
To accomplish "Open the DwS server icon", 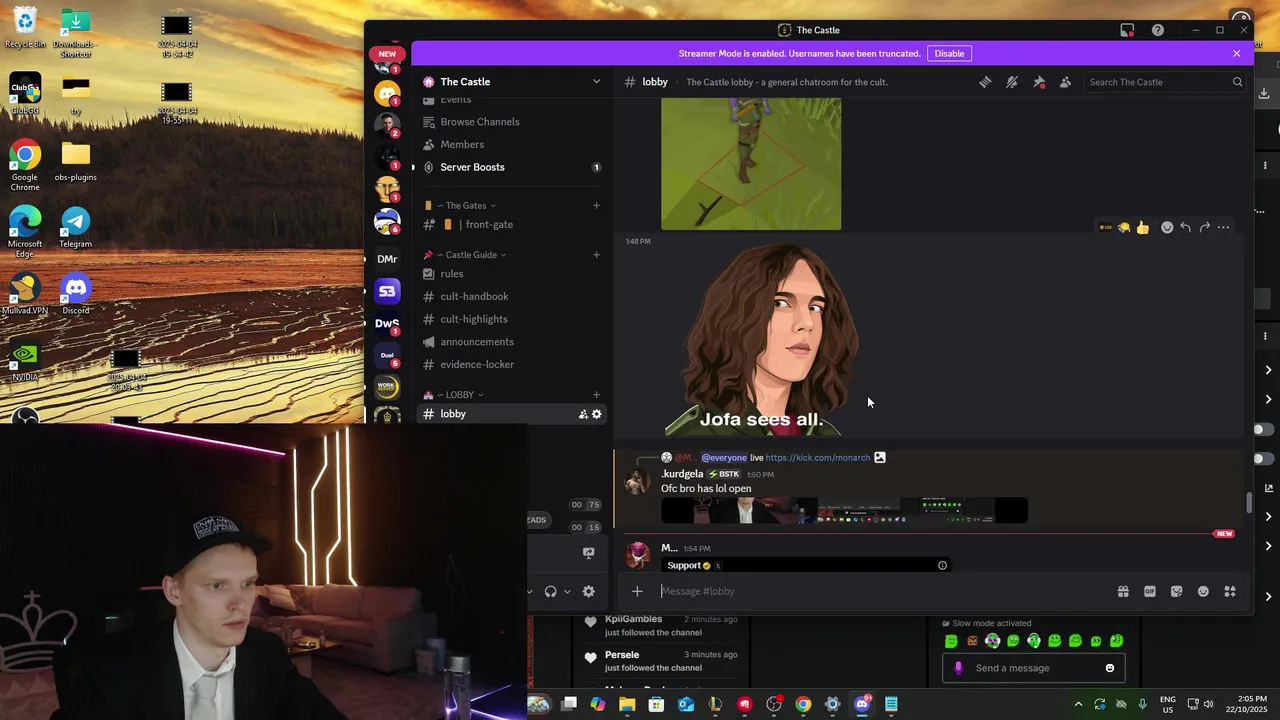I will [x=387, y=323].
